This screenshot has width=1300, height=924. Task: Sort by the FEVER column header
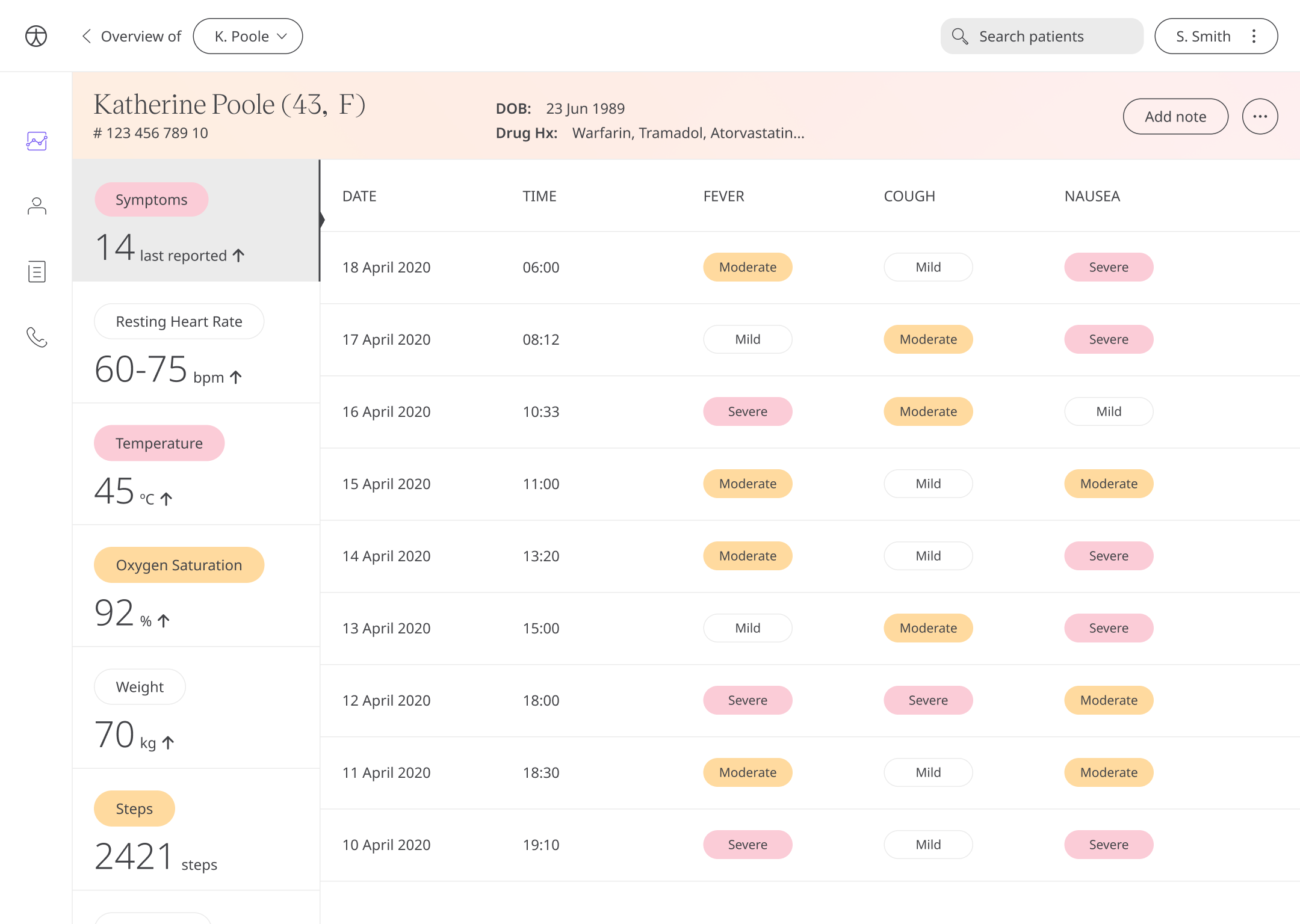723,196
